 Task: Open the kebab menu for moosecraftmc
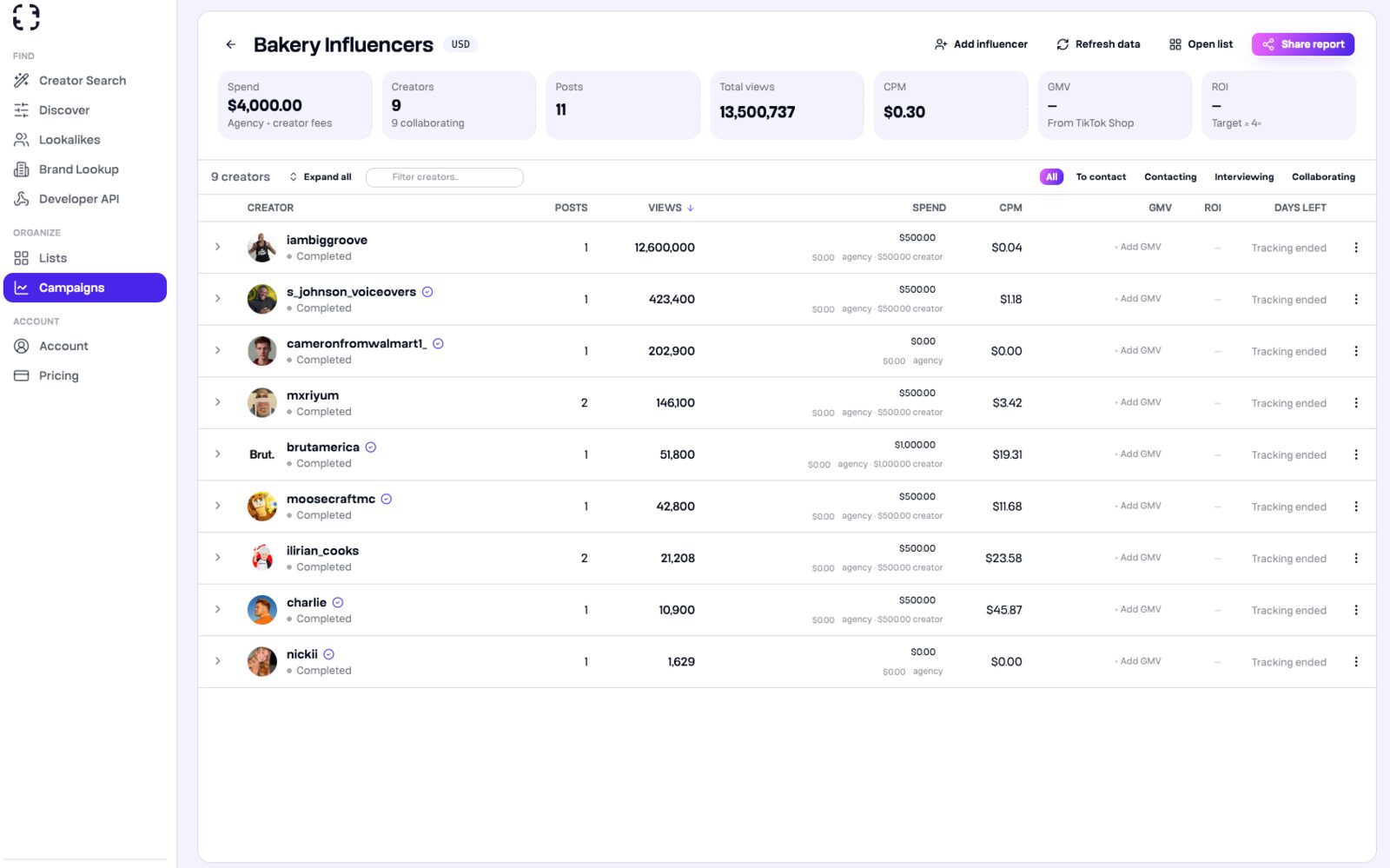(1355, 507)
